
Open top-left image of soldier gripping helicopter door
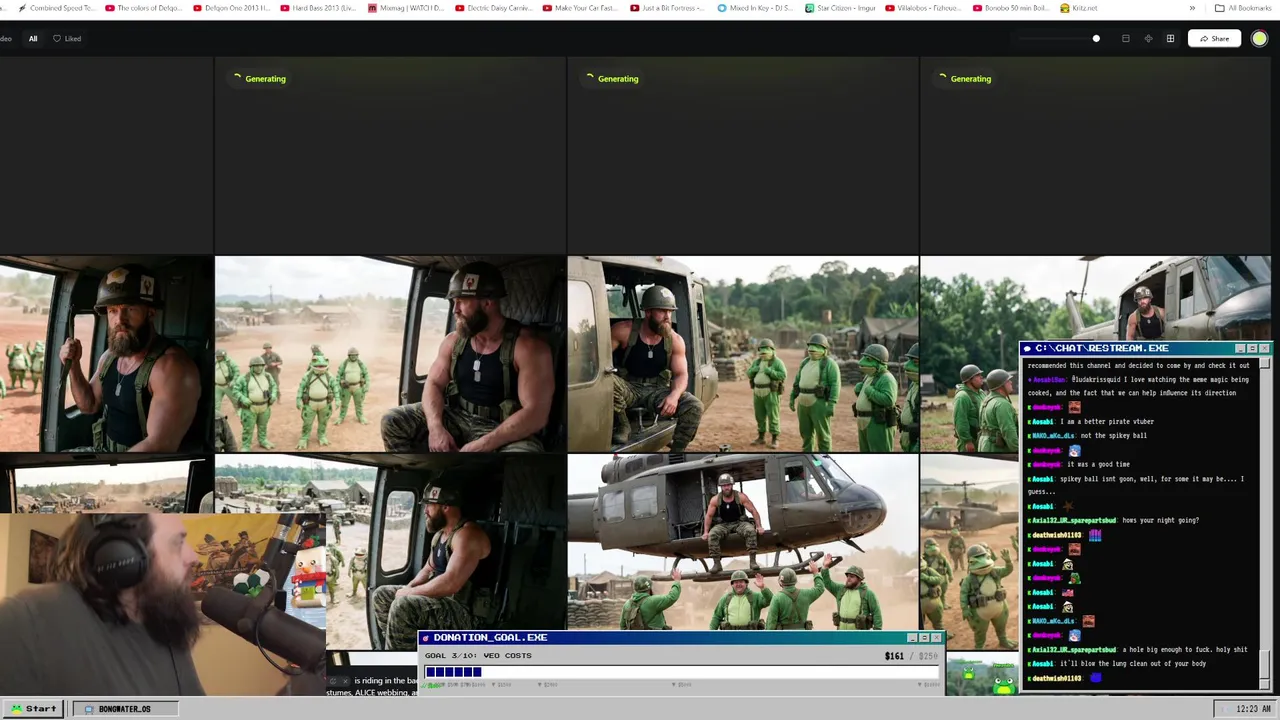coord(106,354)
